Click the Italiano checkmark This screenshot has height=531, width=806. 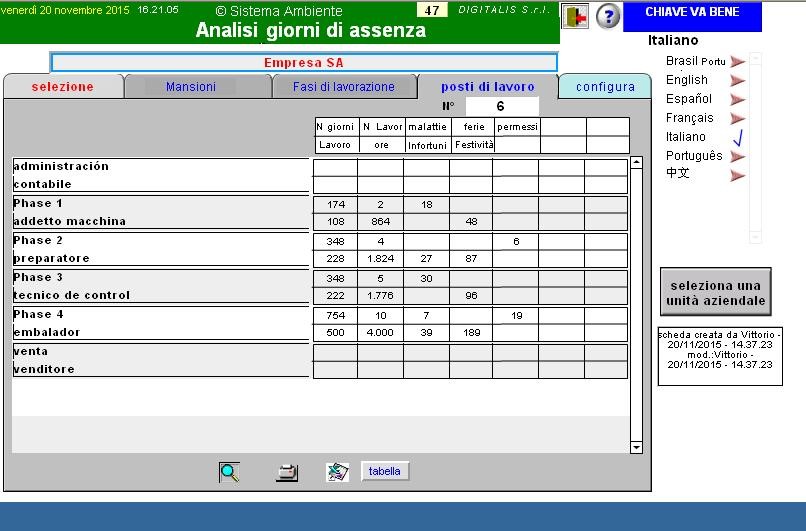point(738,137)
